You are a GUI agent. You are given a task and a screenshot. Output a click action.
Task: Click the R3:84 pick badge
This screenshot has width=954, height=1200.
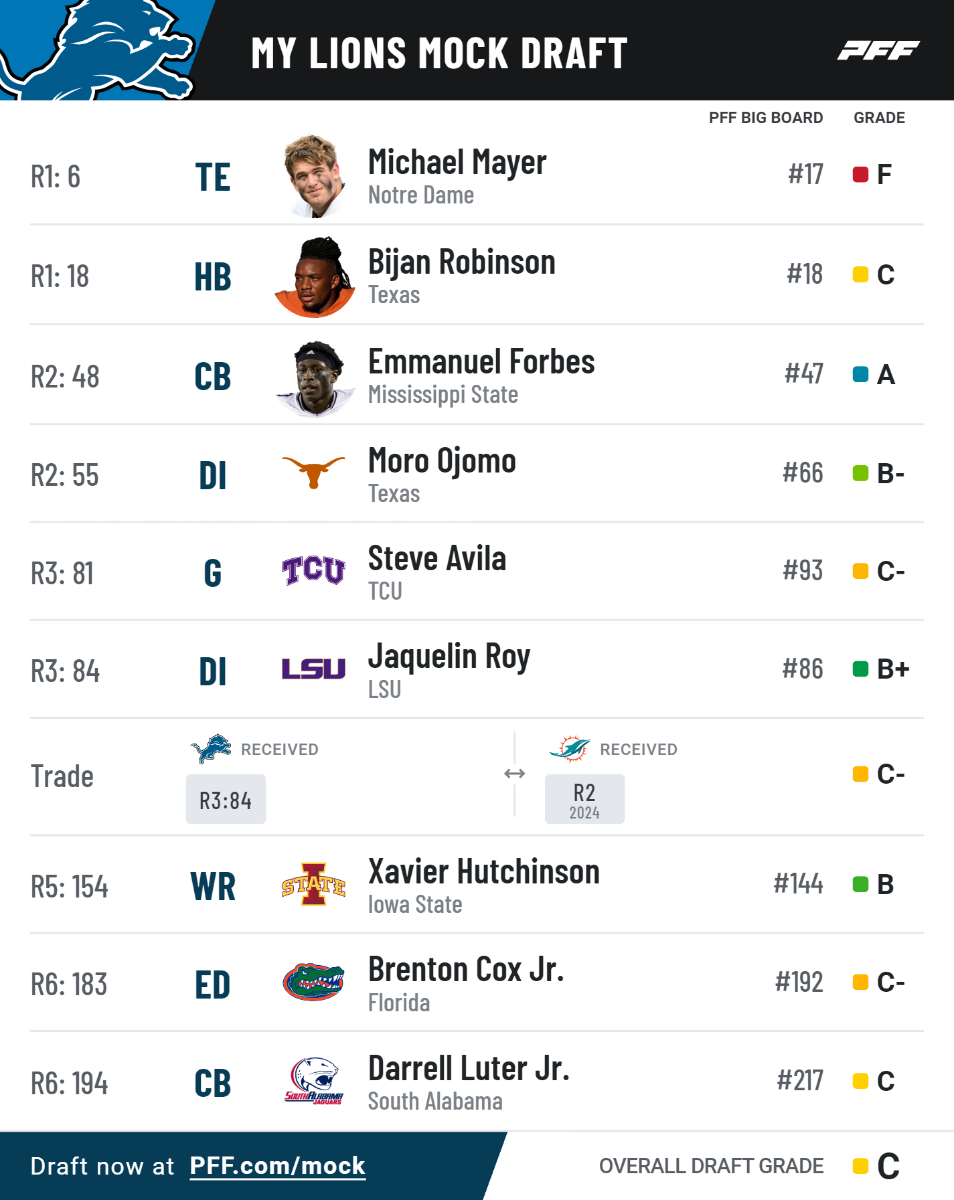tap(226, 799)
